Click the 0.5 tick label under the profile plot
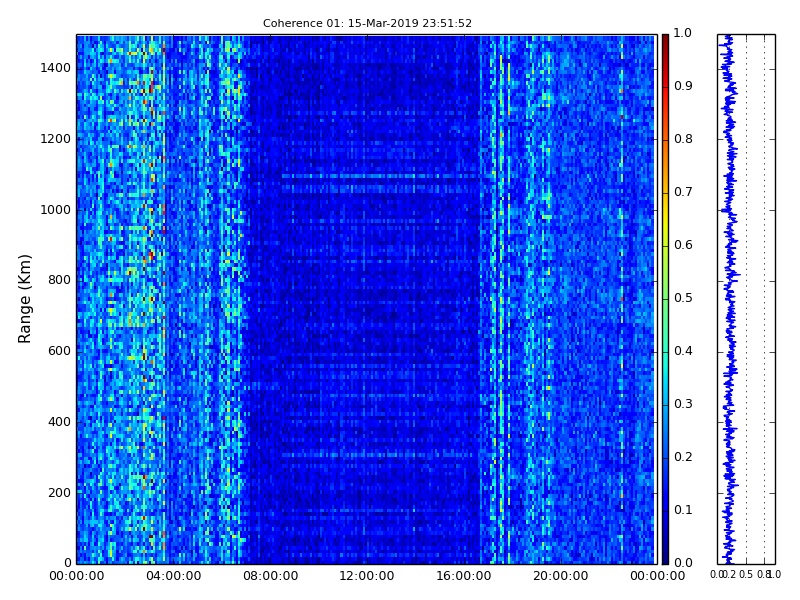This screenshot has width=800, height=600. 746,574
